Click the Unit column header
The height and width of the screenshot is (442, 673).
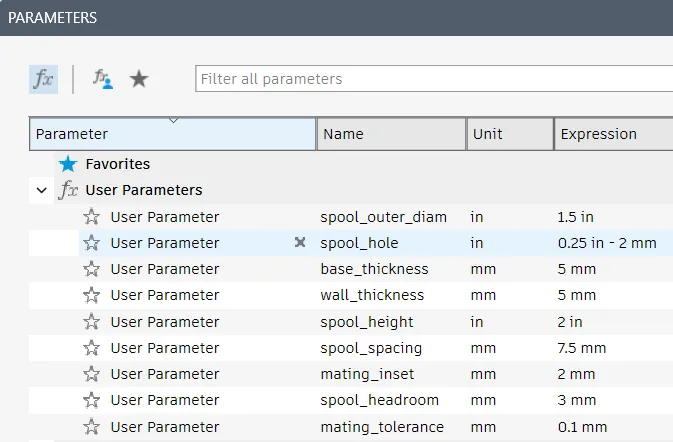point(510,134)
